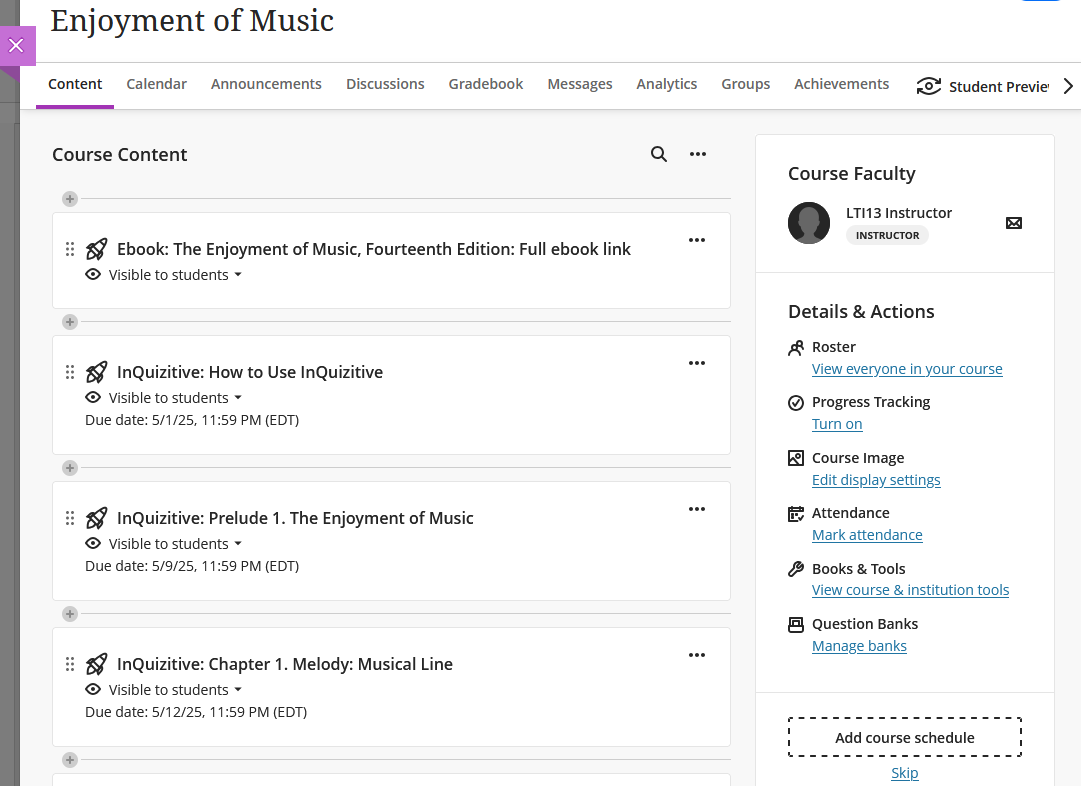Click the rocket icon beside Prelude 1 item
This screenshot has height=786, width=1081.
(x=97, y=518)
